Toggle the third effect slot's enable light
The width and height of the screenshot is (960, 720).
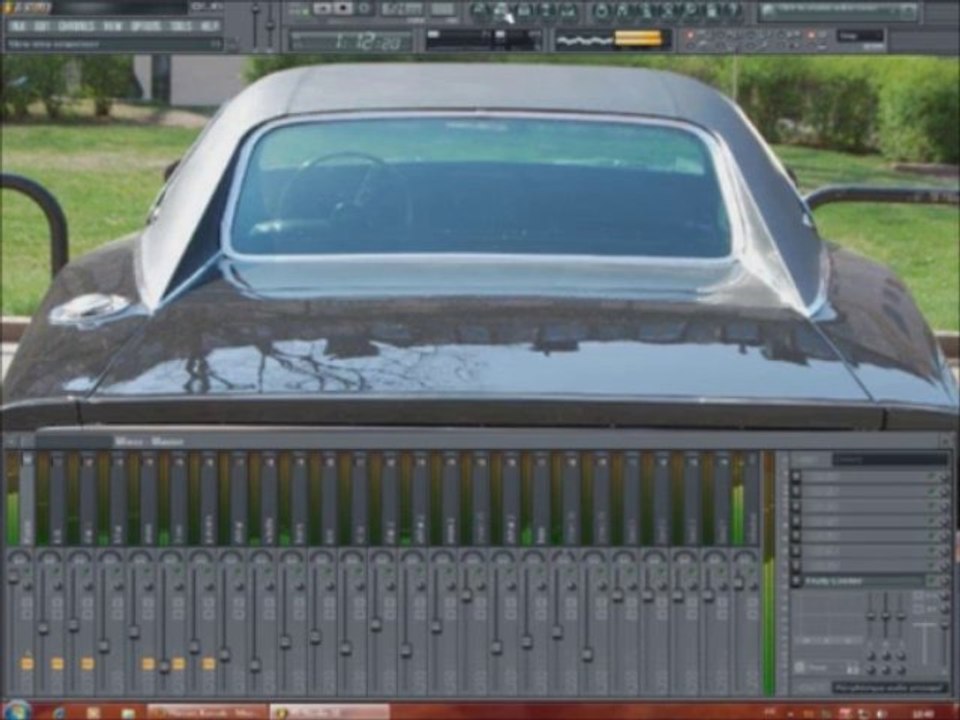pos(932,506)
